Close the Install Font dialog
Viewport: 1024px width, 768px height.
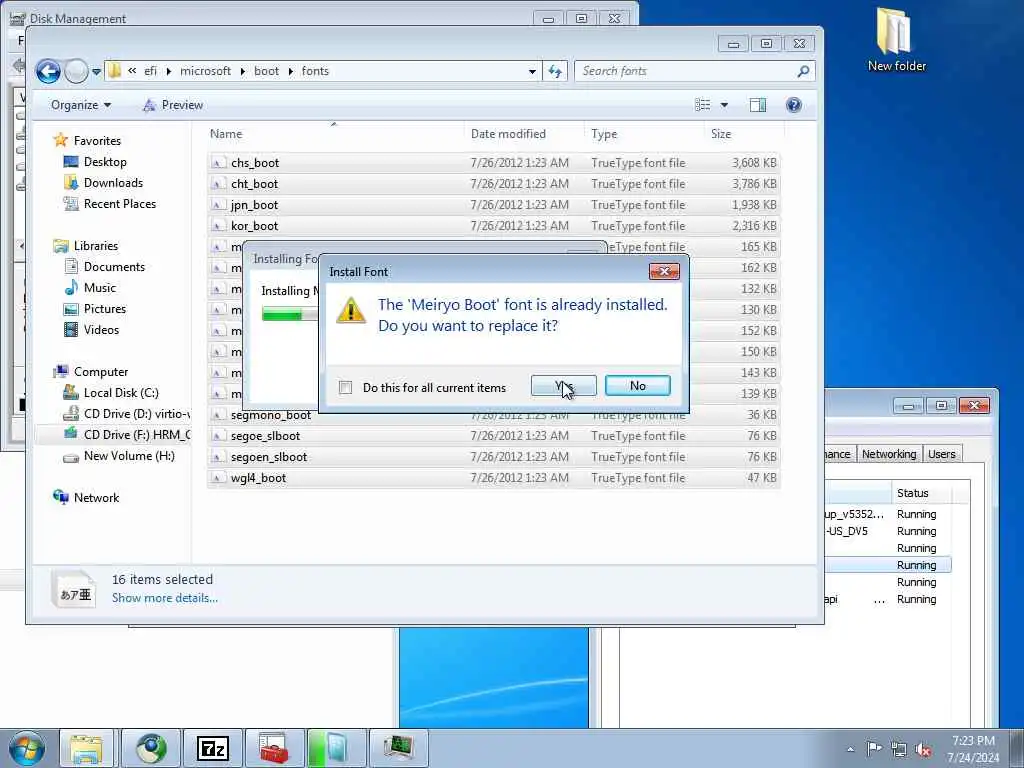point(664,271)
